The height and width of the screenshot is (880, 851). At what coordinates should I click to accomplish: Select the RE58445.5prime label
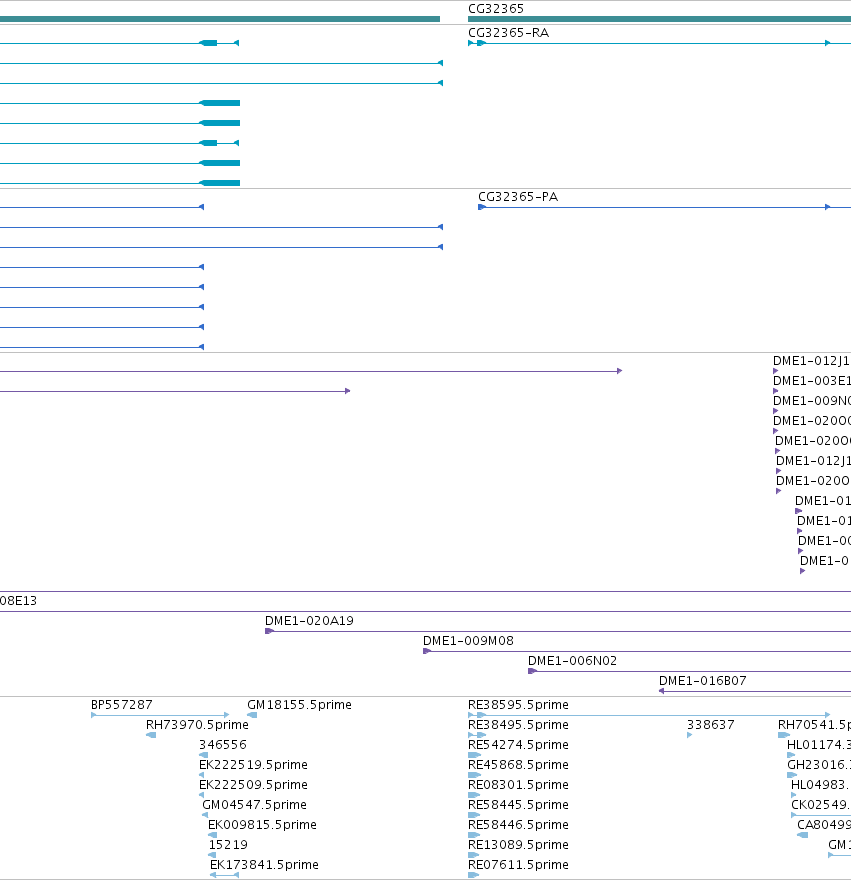(518, 805)
